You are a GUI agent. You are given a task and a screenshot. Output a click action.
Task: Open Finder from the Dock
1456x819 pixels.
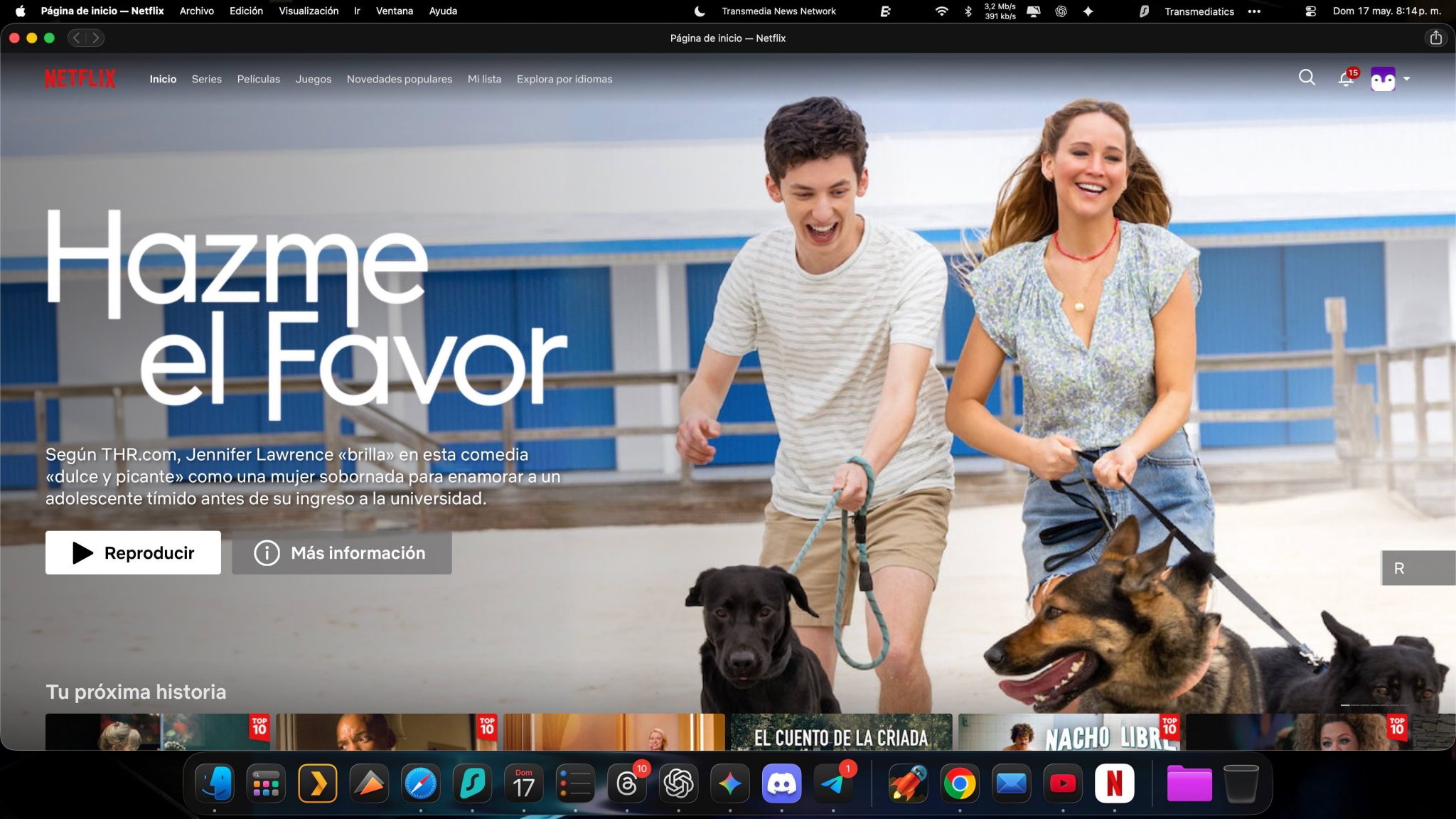[x=215, y=783]
